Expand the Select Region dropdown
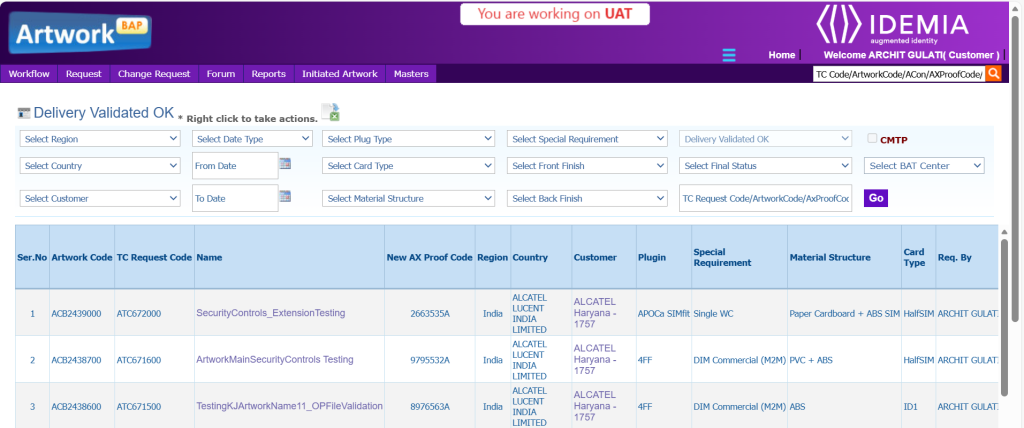Screen dimensions: 1024x428 click(x=99, y=139)
